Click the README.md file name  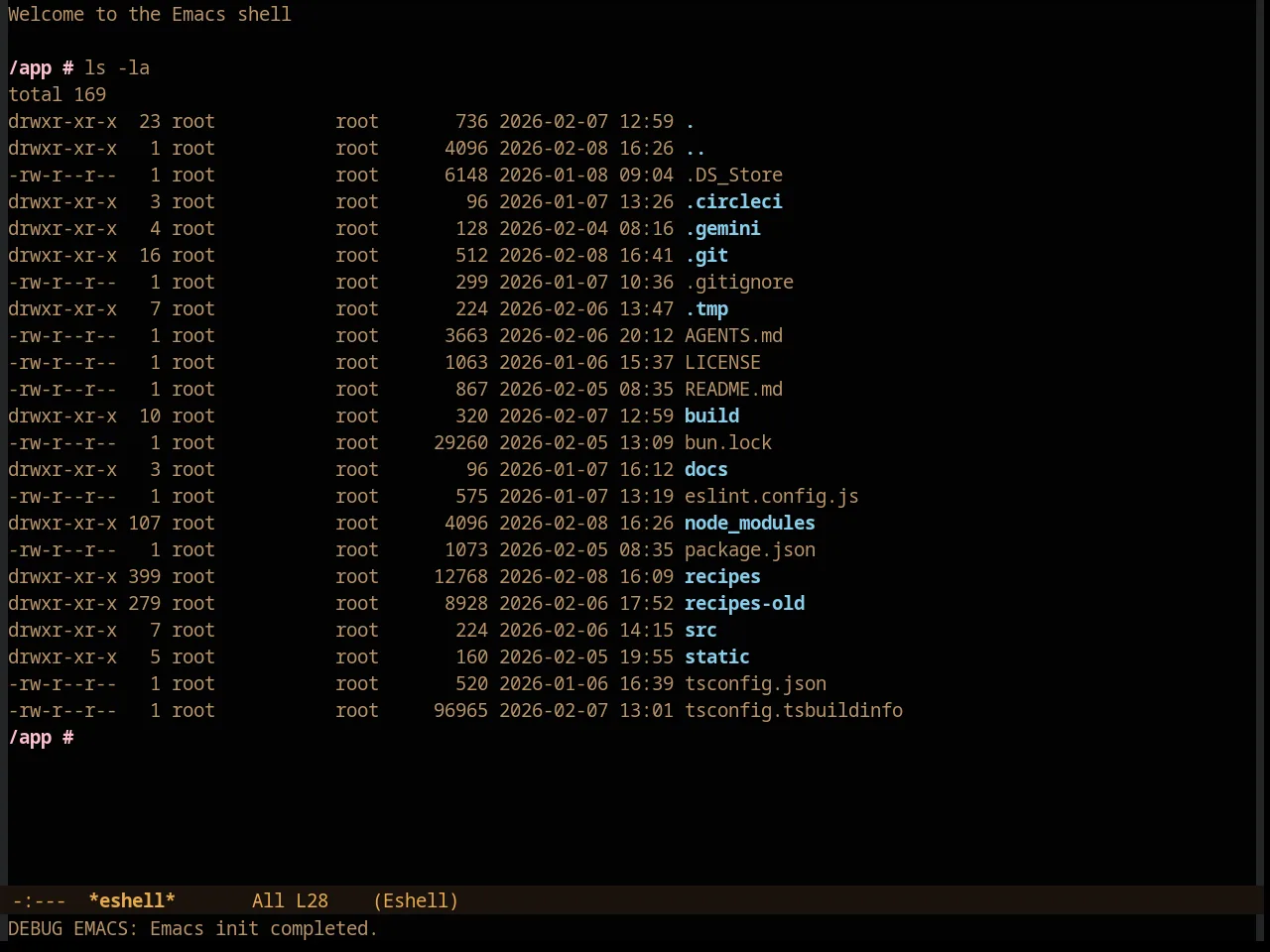click(733, 389)
